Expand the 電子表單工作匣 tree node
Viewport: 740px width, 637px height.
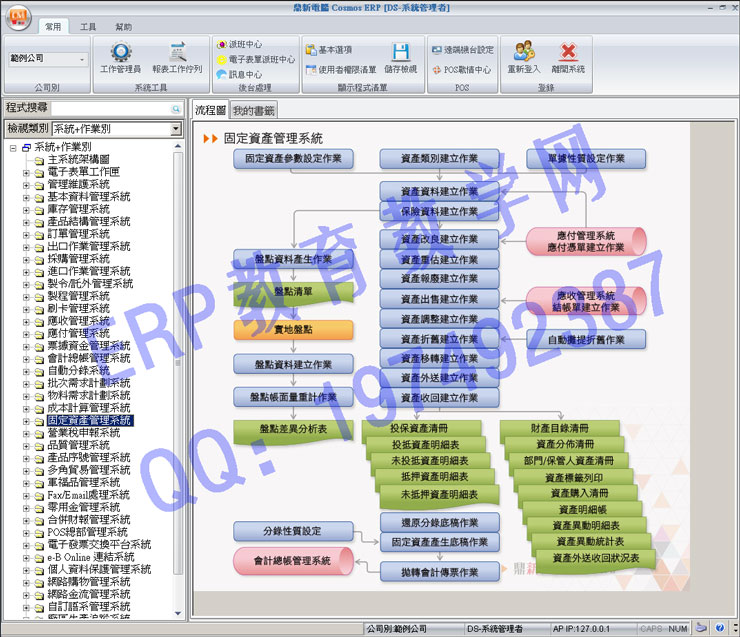point(26,173)
